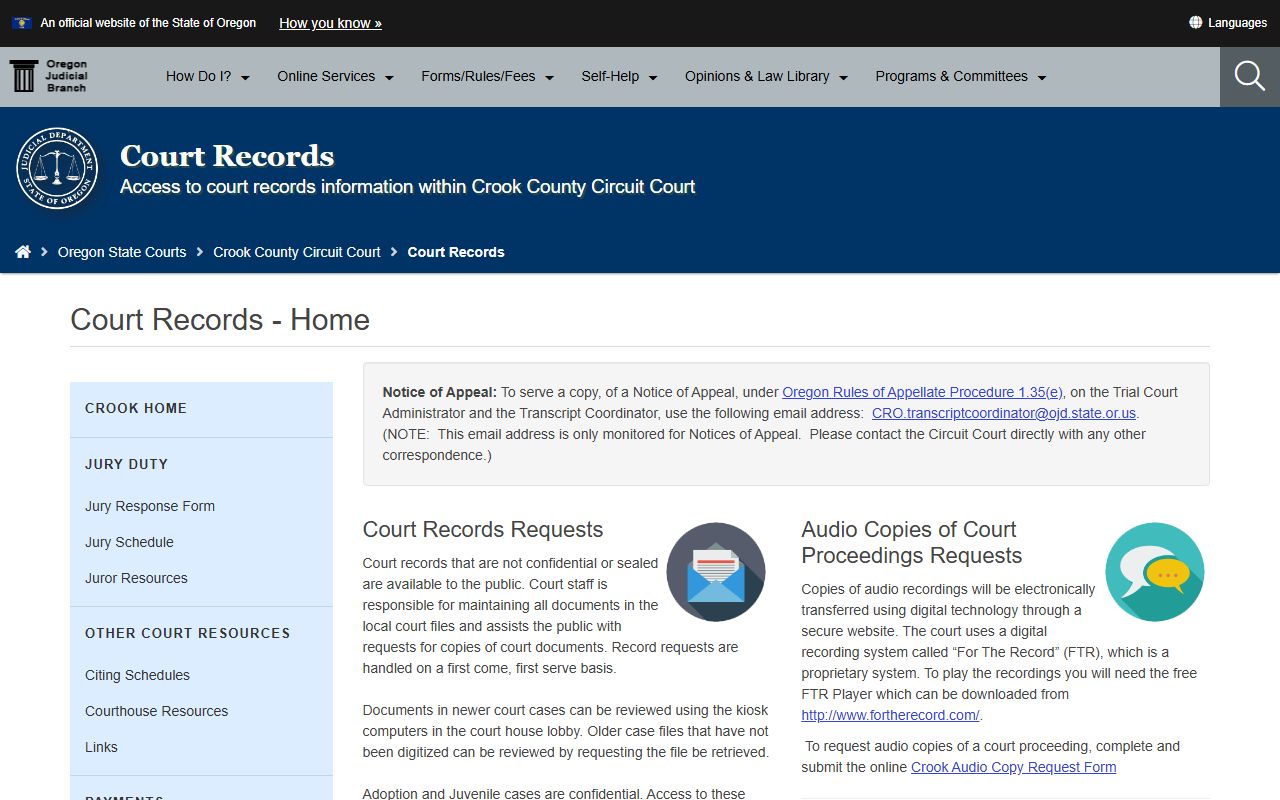Expand the How Do I? menu

pos(208,76)
